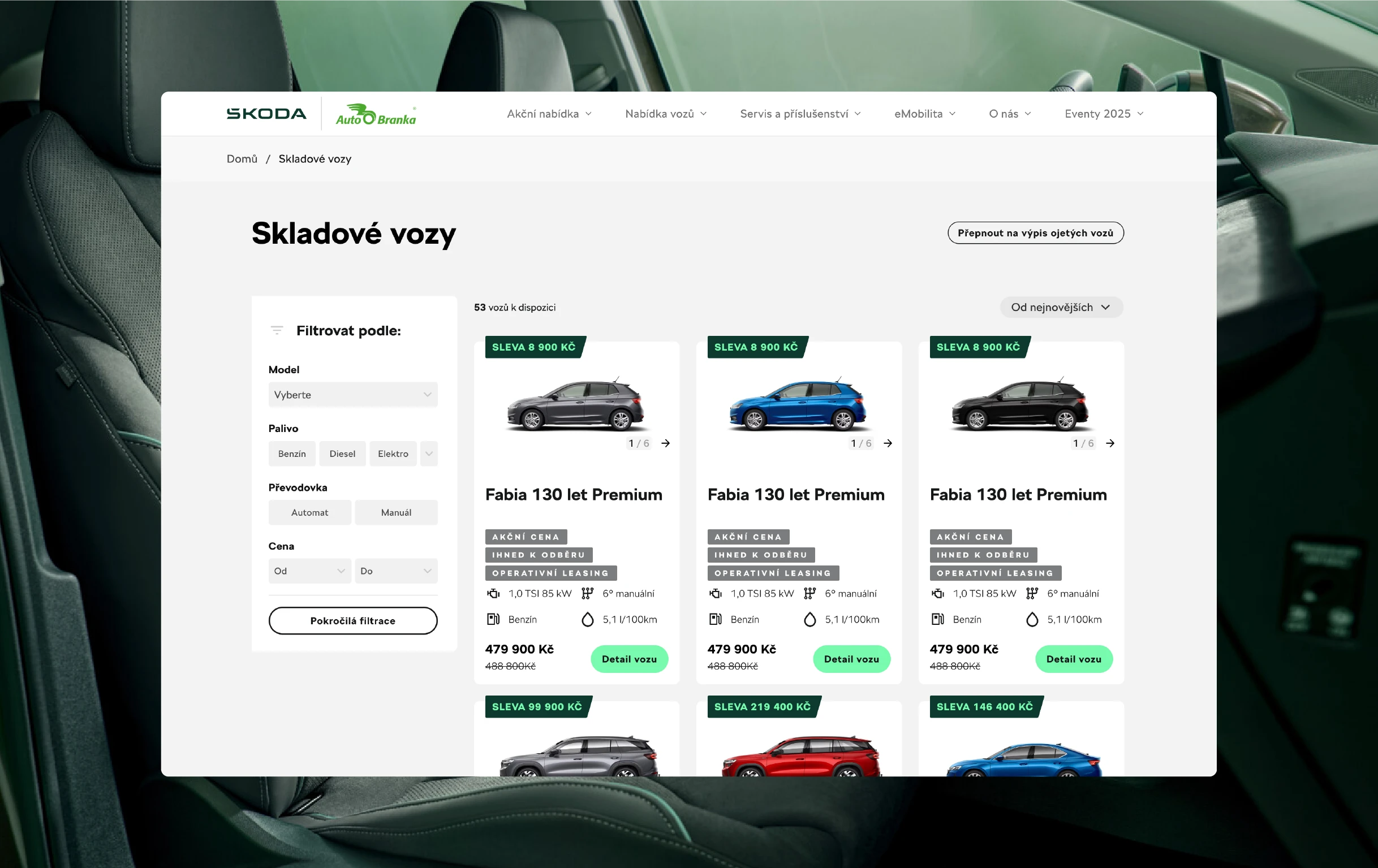1378x868 pixels.
Task: Click the Škoda logo in header
Action: coord(266,113)
